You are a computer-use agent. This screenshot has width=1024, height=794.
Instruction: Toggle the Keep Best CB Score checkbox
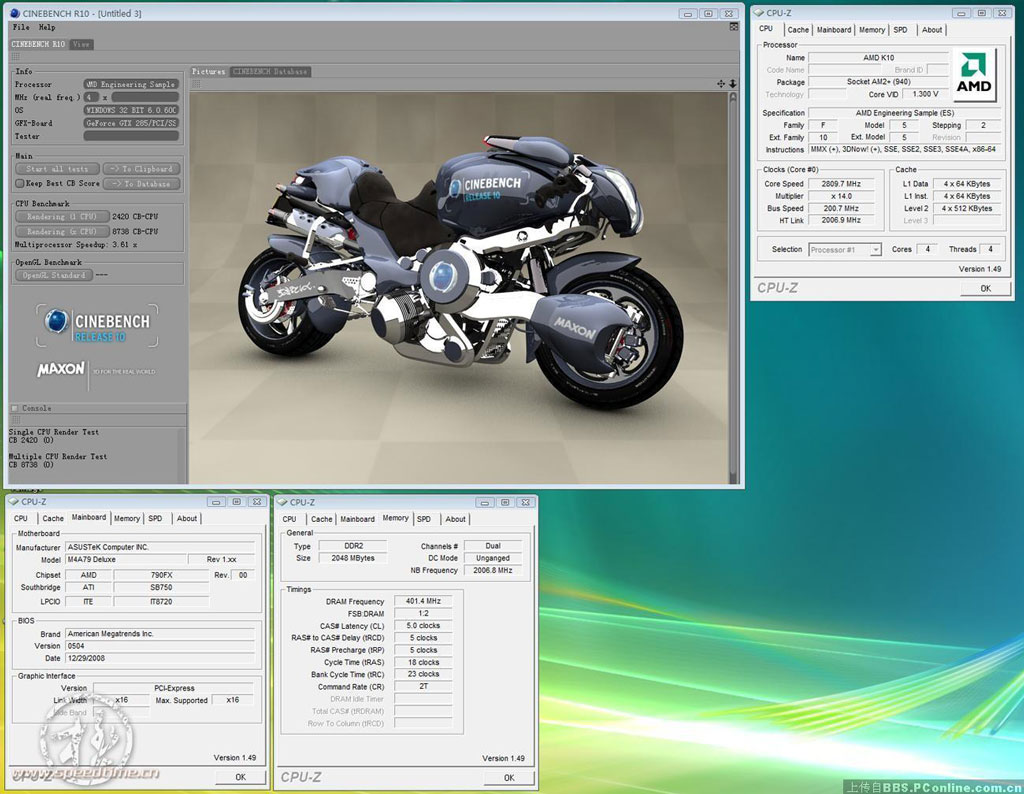(19, 184)
